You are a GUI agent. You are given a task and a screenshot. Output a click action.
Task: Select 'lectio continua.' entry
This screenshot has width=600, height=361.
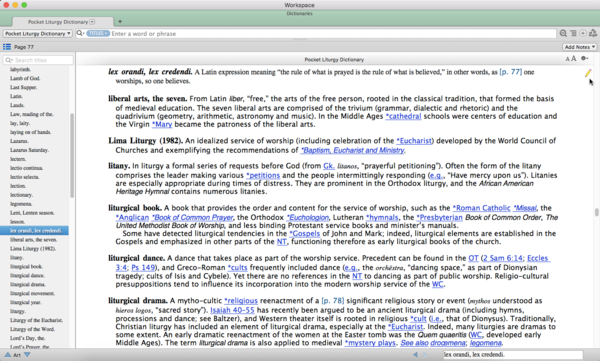click(26, 168)
